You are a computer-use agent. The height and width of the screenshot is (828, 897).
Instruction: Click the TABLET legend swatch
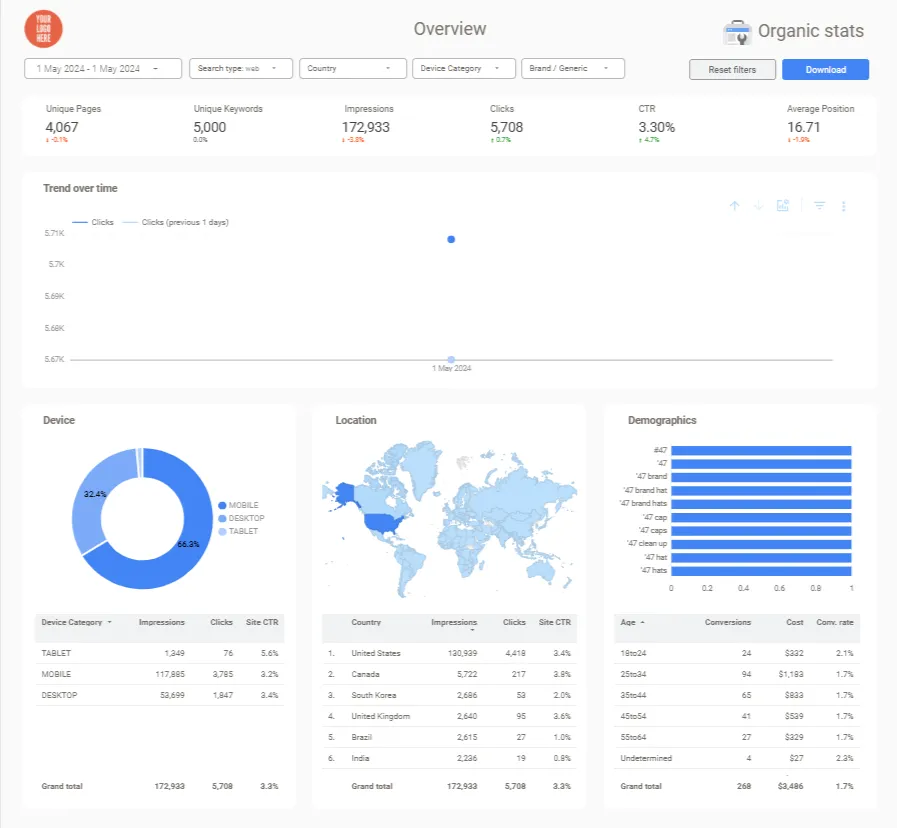[223, 532]
